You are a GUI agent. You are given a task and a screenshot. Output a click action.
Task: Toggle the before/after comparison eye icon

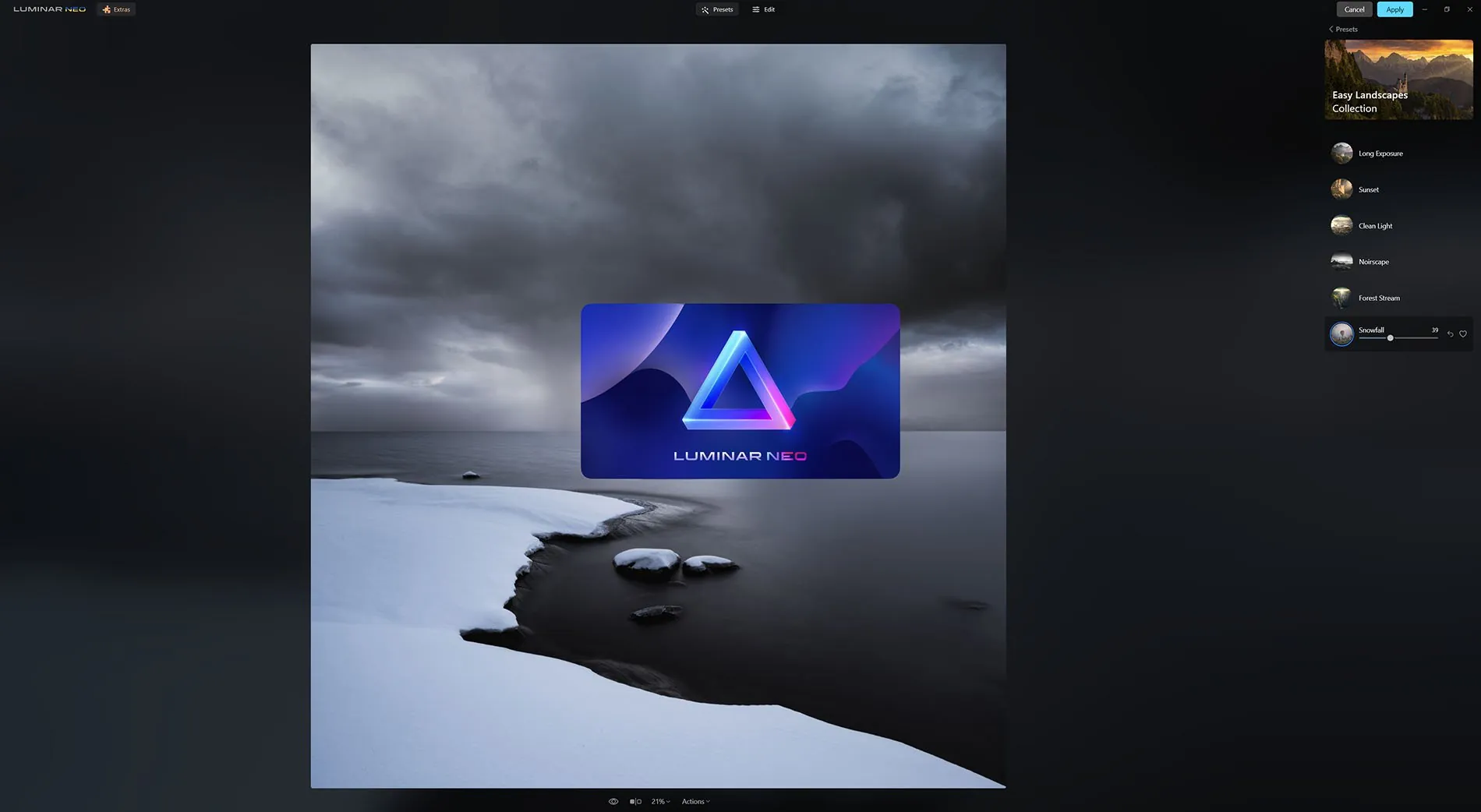pos(615,801)
